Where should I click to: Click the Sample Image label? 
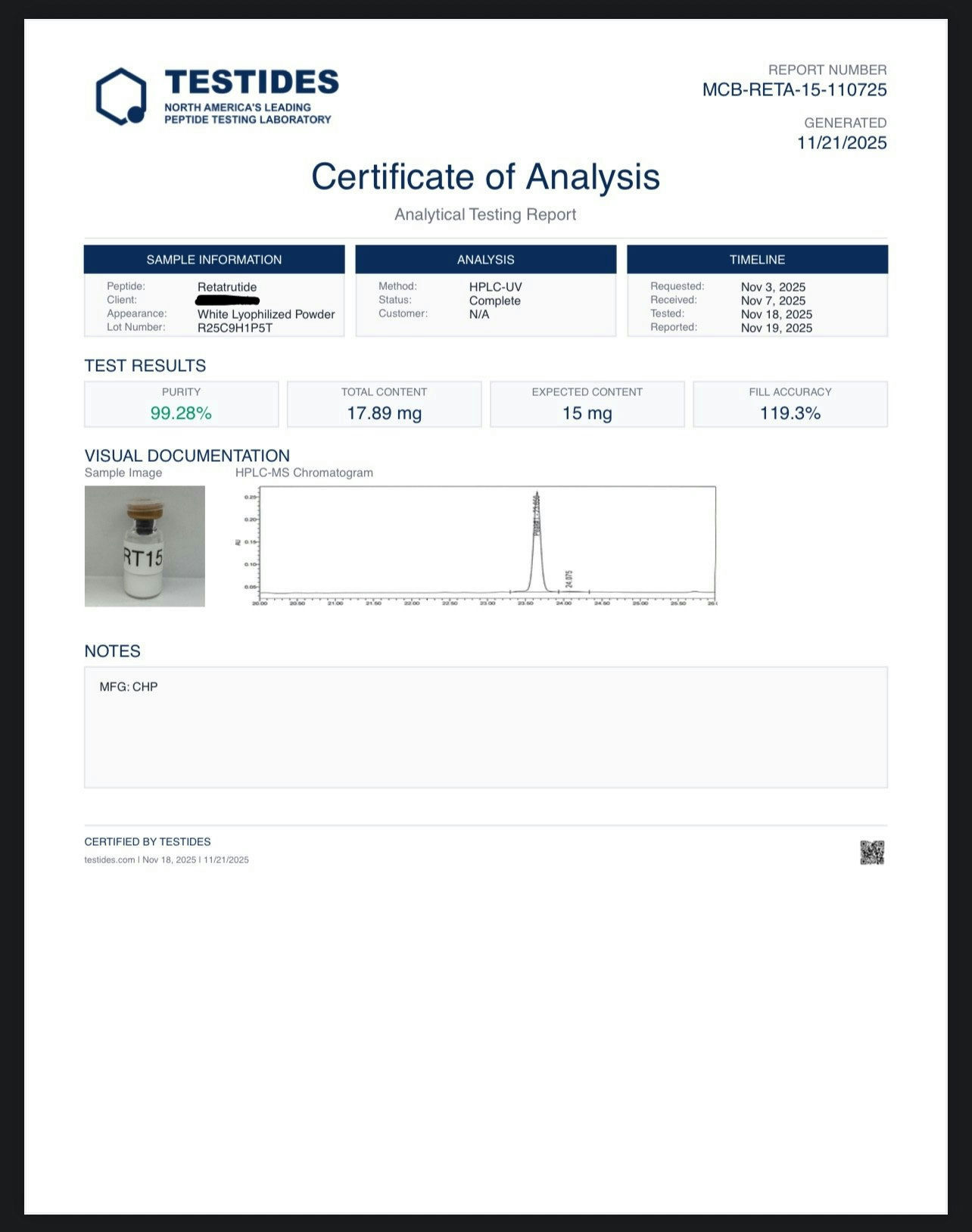coord(123,473)
